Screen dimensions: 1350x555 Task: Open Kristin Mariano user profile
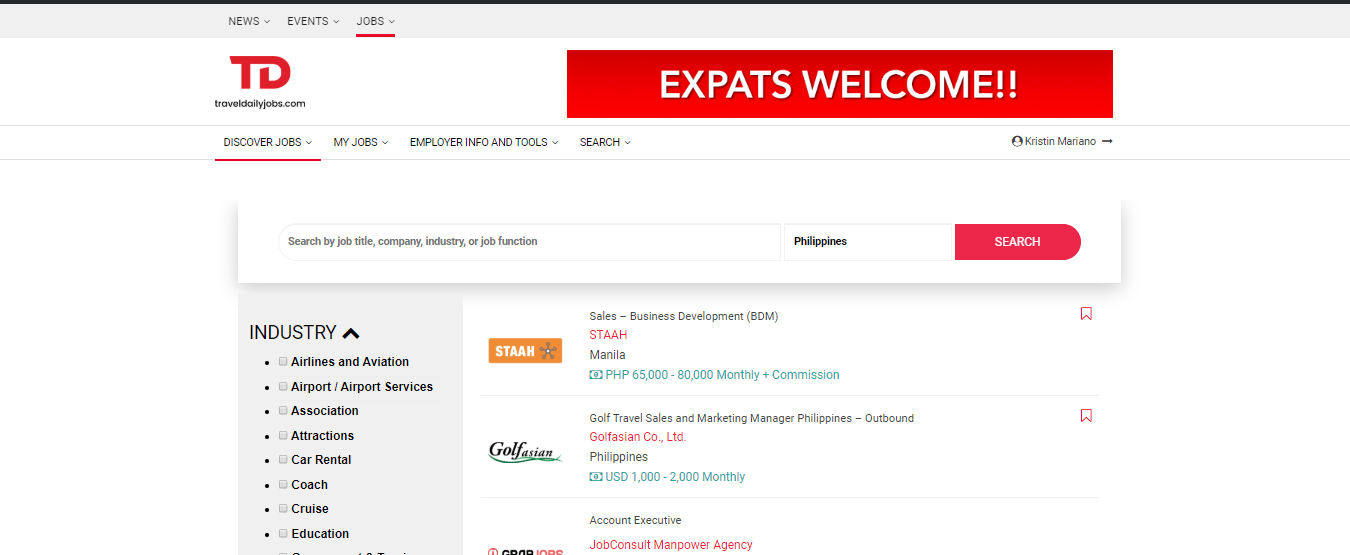click(1054, 142)
